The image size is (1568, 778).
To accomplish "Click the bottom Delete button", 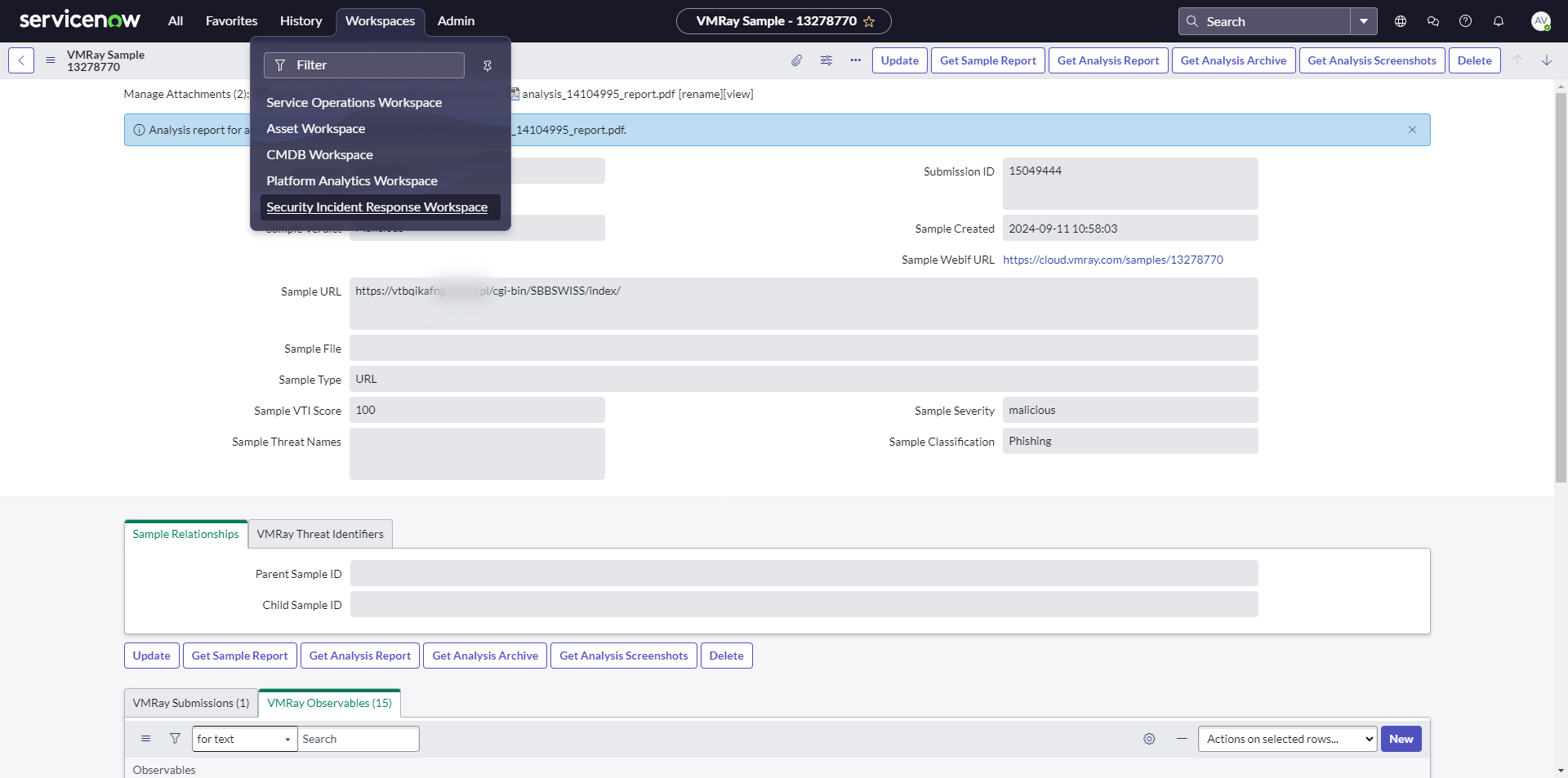I will [727, 656].
